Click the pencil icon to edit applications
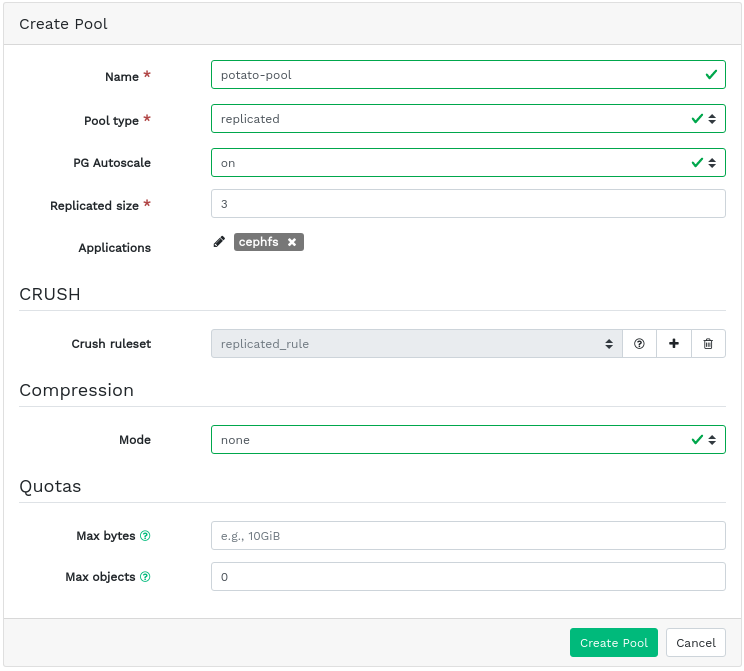 pyautogui.click(x=219, y=242)
